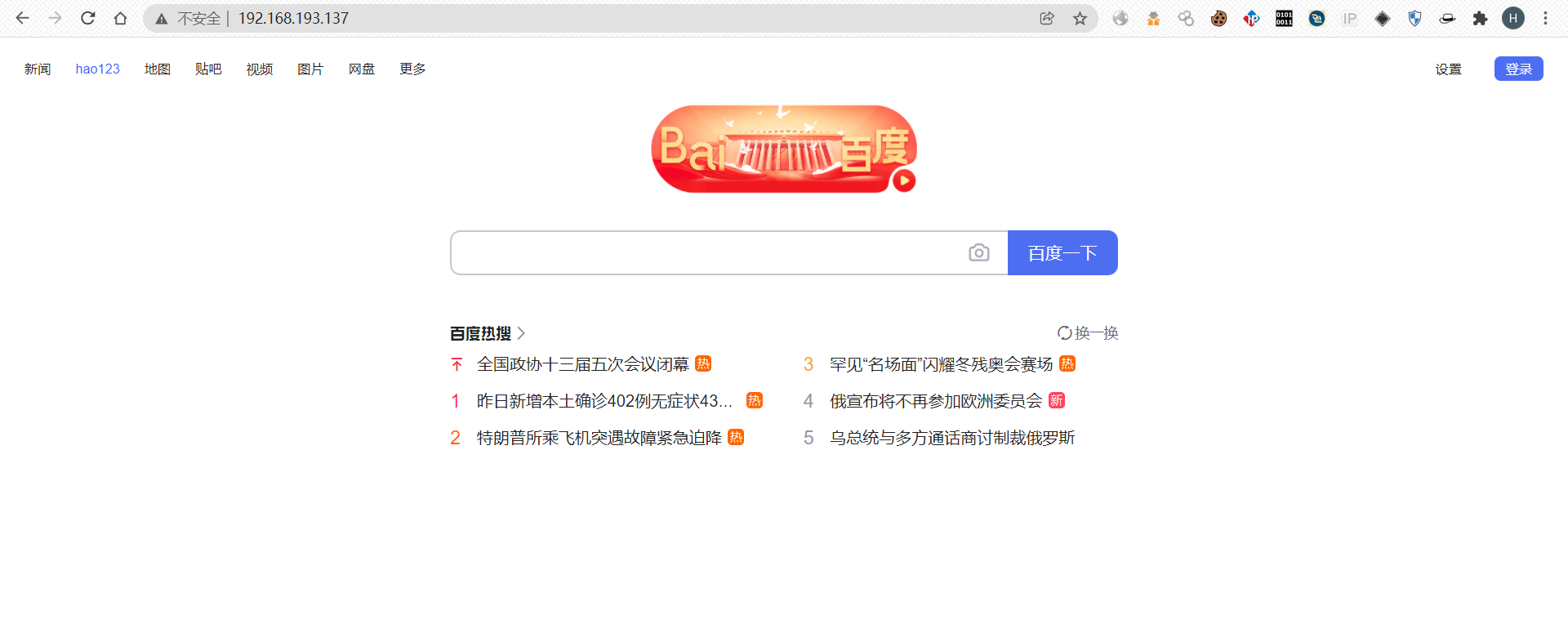Open the 图片 navigation link
The image size is (1568, 624).
click(310, 69)
